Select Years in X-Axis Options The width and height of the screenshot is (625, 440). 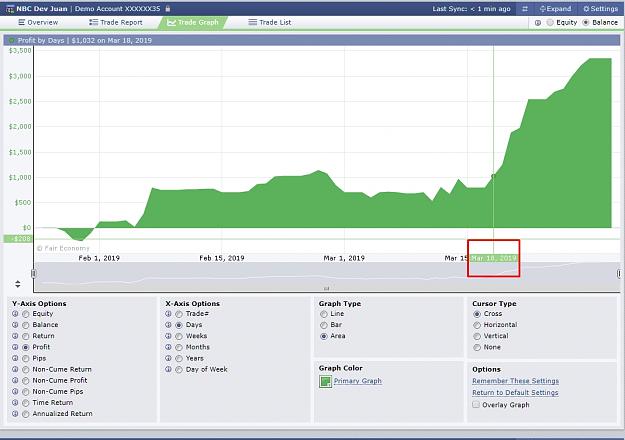point(179,359)
